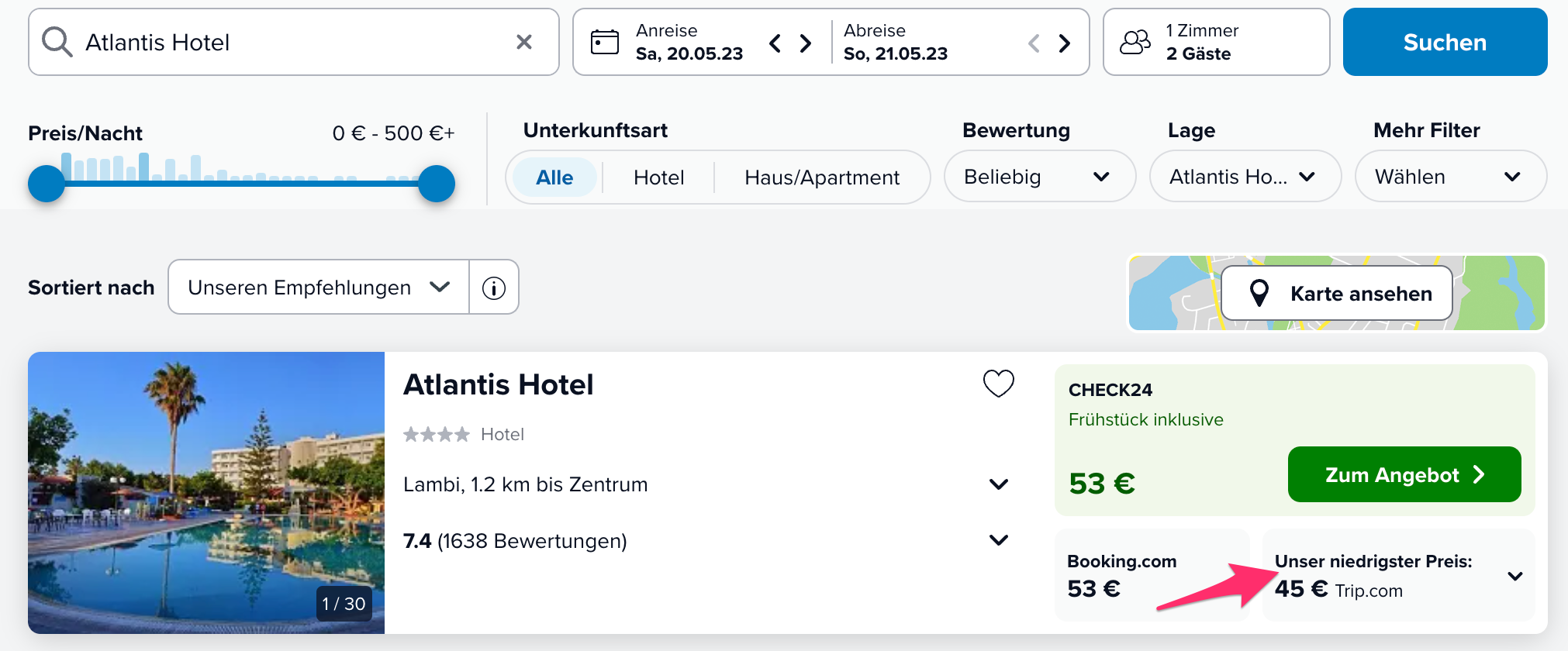Screen dimensions: 1568x651
Task: Click Zum Angebot for CHECK24 offer
Action: click(x=1404, y=474)
